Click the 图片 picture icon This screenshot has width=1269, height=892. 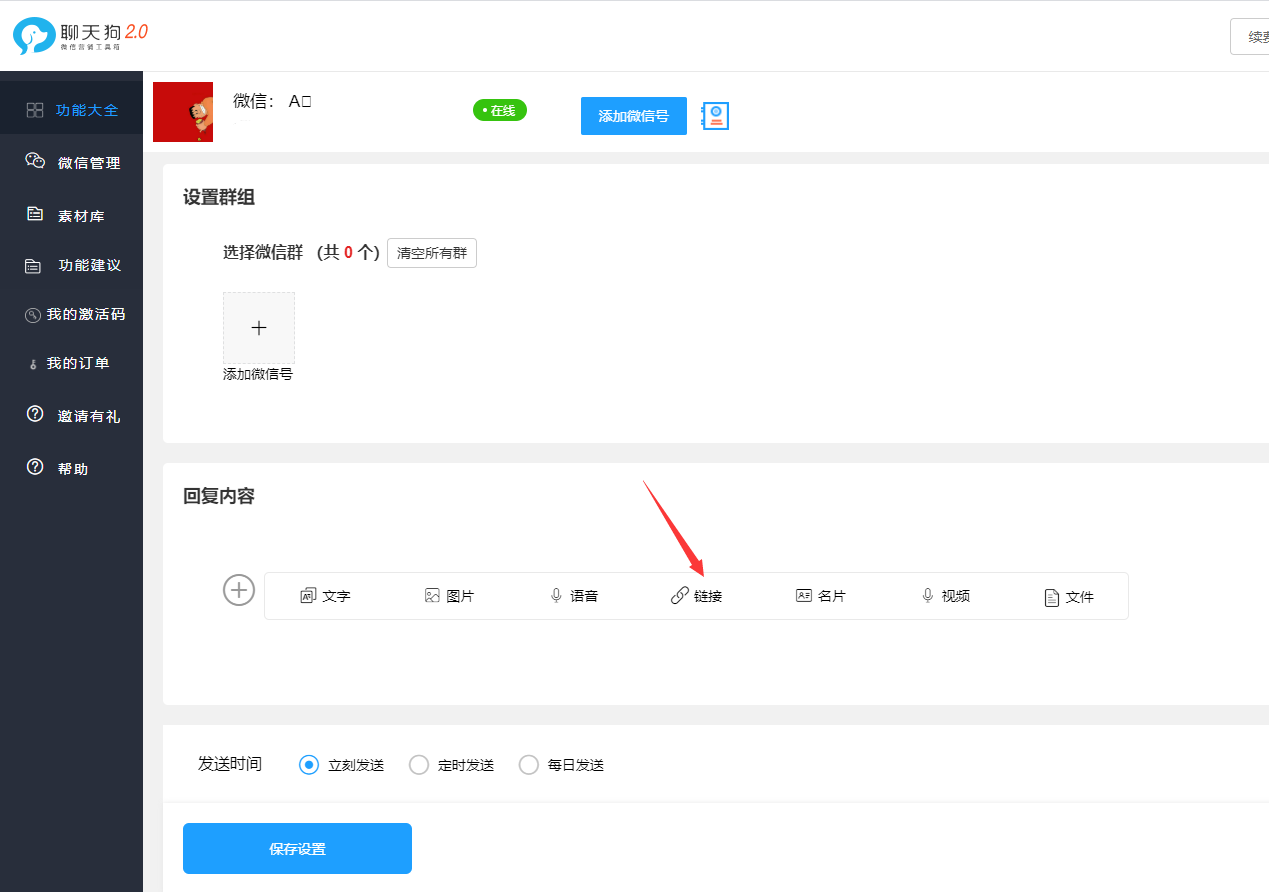pos(432,596)
